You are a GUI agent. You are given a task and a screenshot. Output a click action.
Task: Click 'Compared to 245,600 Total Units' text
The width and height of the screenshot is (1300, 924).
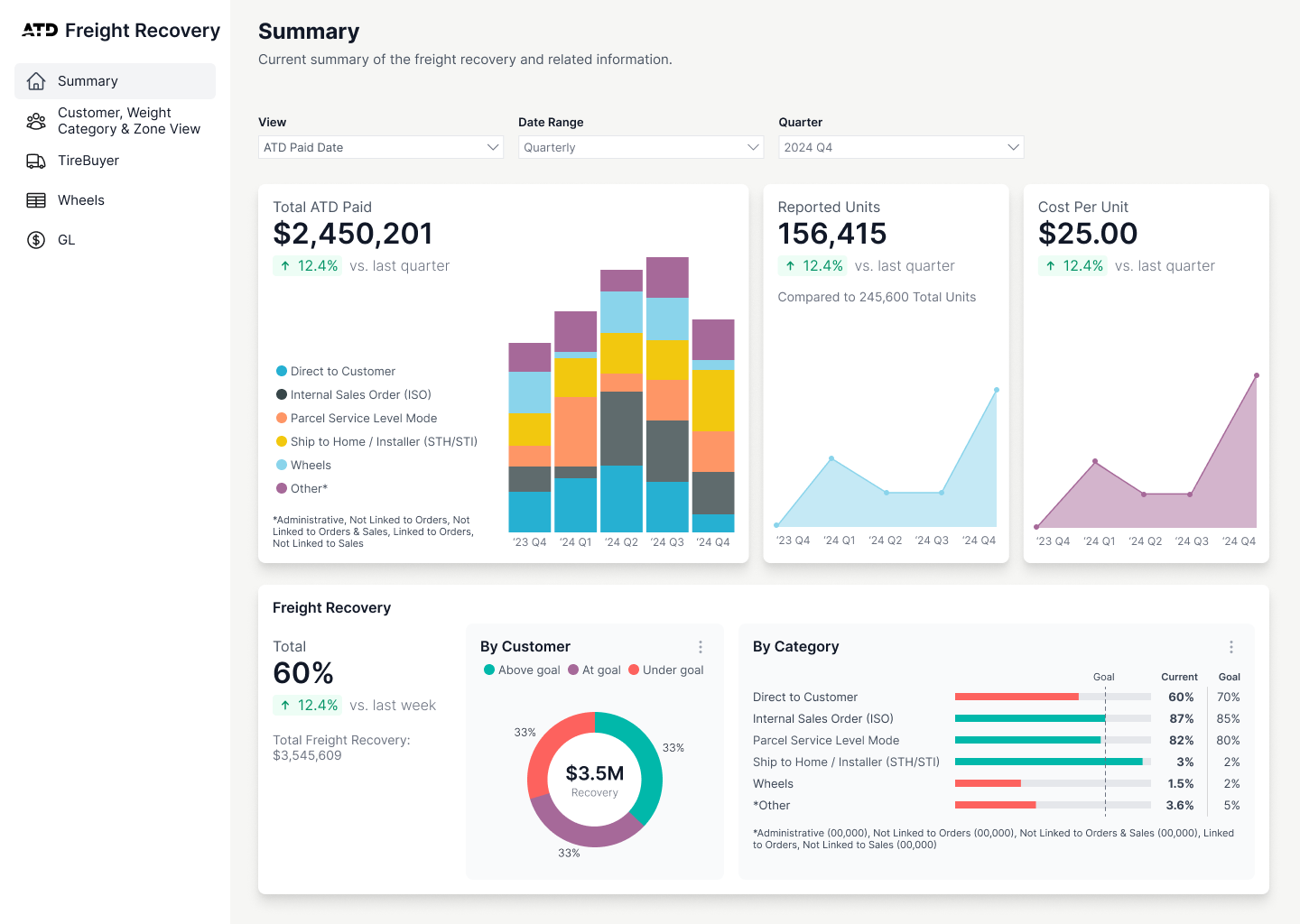(877, 297)
